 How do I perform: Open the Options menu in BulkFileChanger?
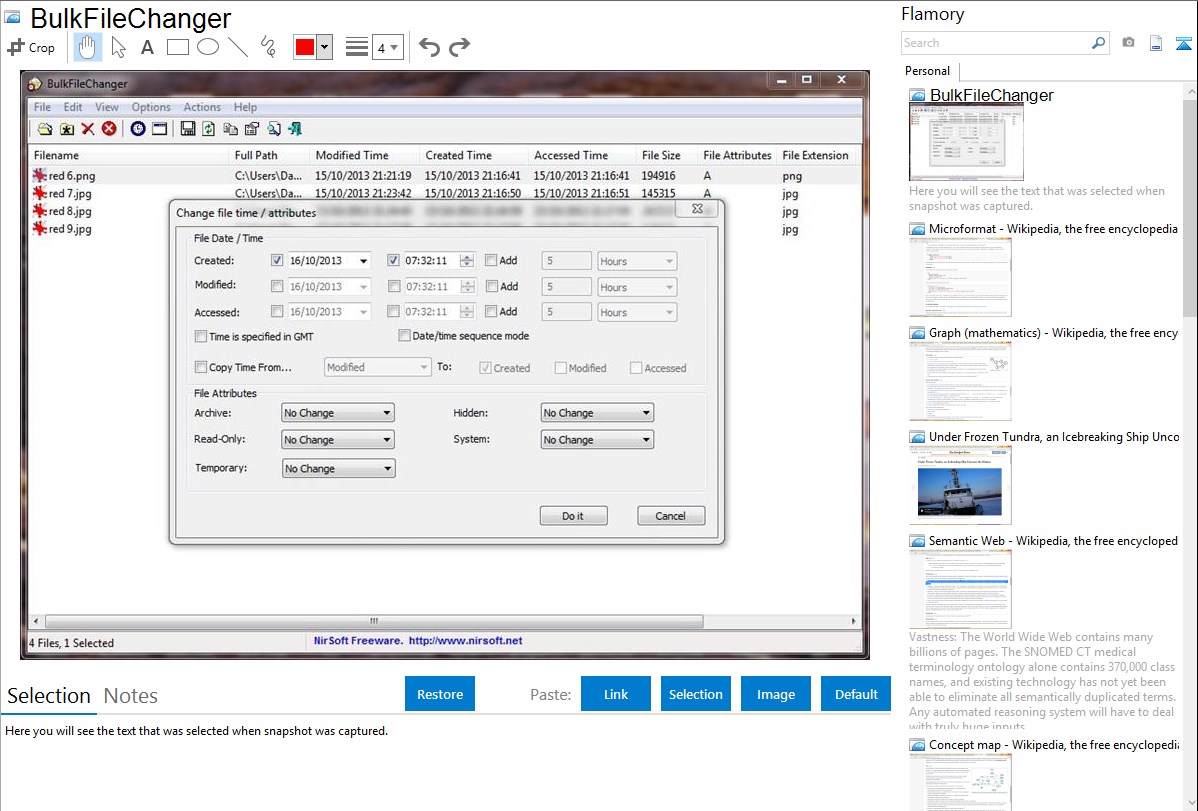(151, 107)
